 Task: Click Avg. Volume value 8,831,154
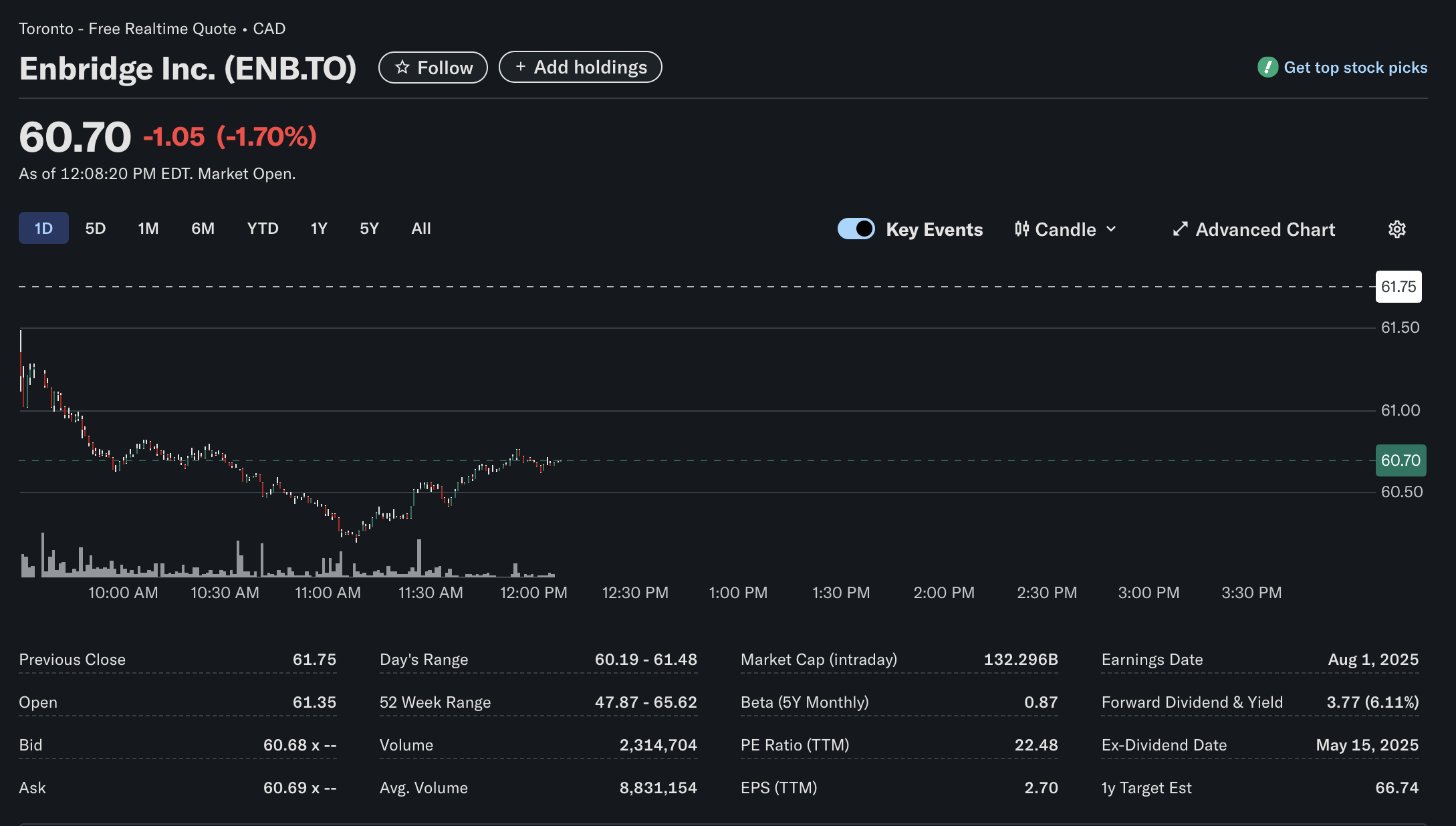pos(658,788)
